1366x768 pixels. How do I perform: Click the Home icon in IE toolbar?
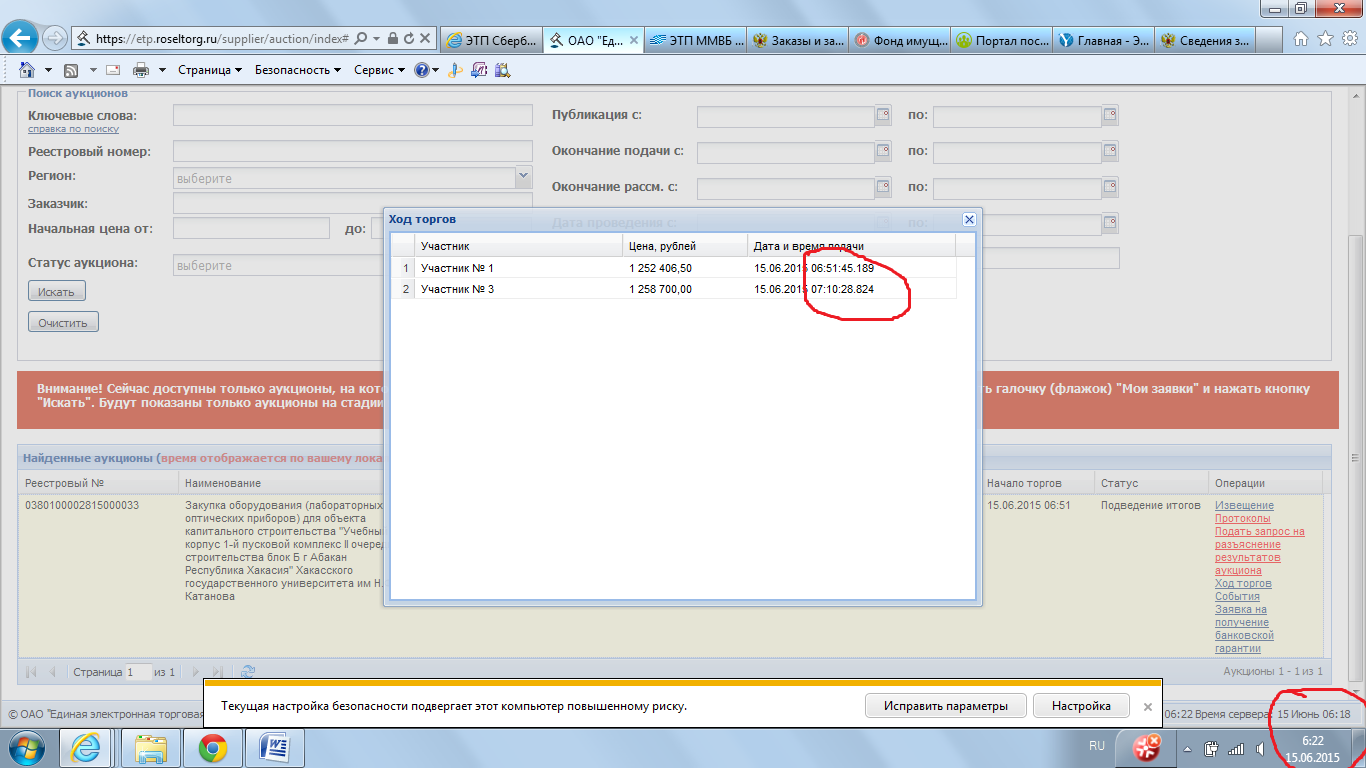coord(27,70)
